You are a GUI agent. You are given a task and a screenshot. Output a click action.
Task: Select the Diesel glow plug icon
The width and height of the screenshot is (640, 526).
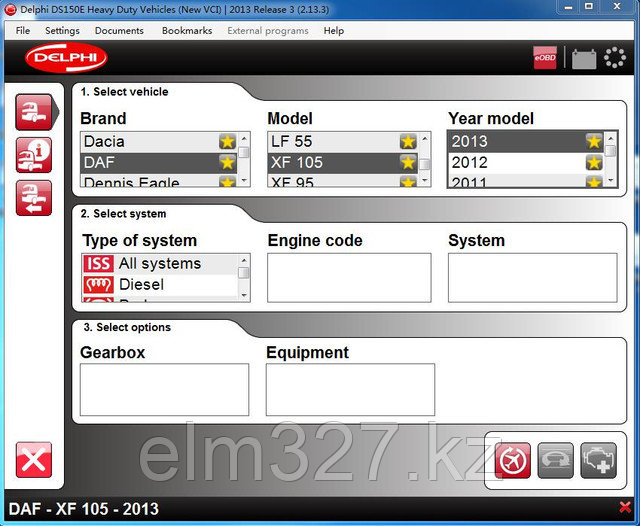coord(98,284)
